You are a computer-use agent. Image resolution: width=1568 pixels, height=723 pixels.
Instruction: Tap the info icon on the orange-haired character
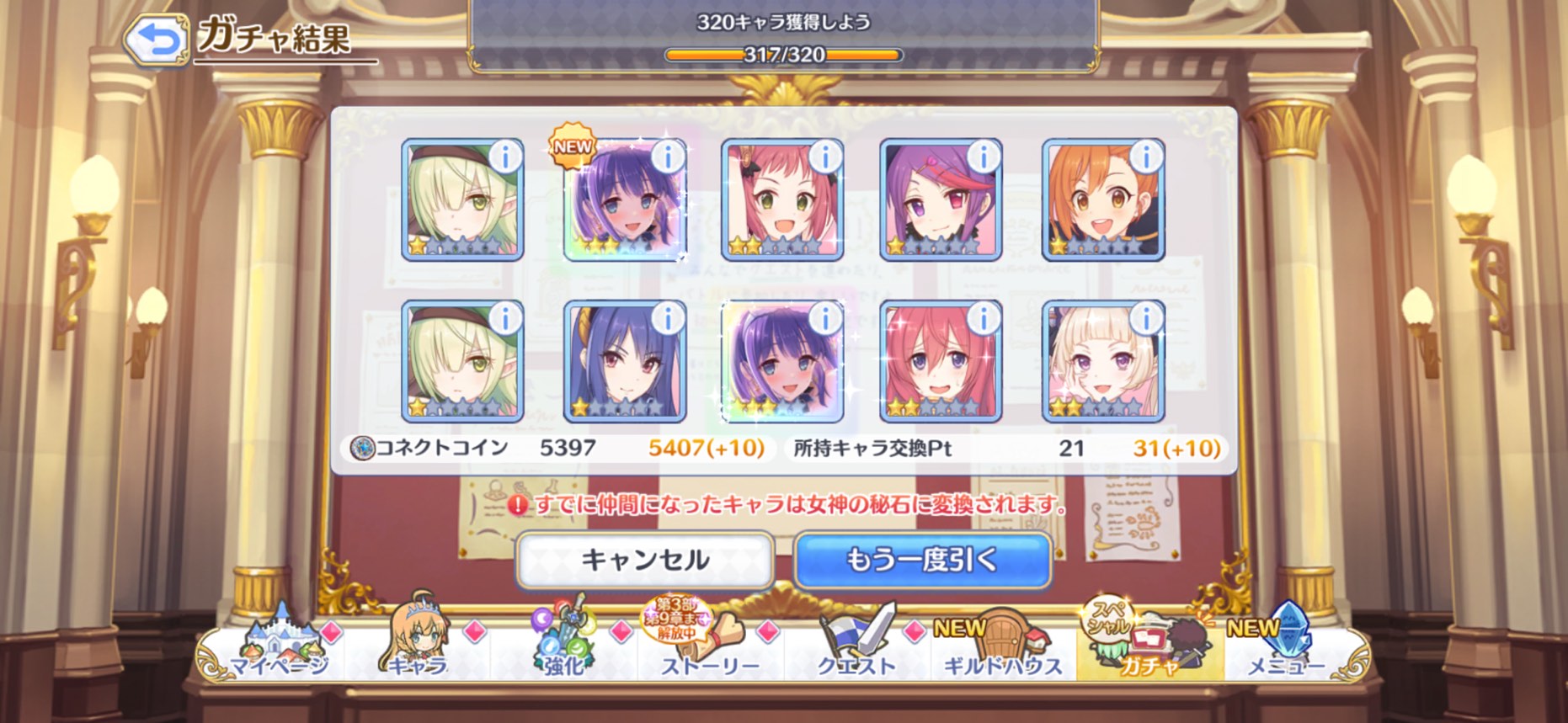(x=1146, y=155)
